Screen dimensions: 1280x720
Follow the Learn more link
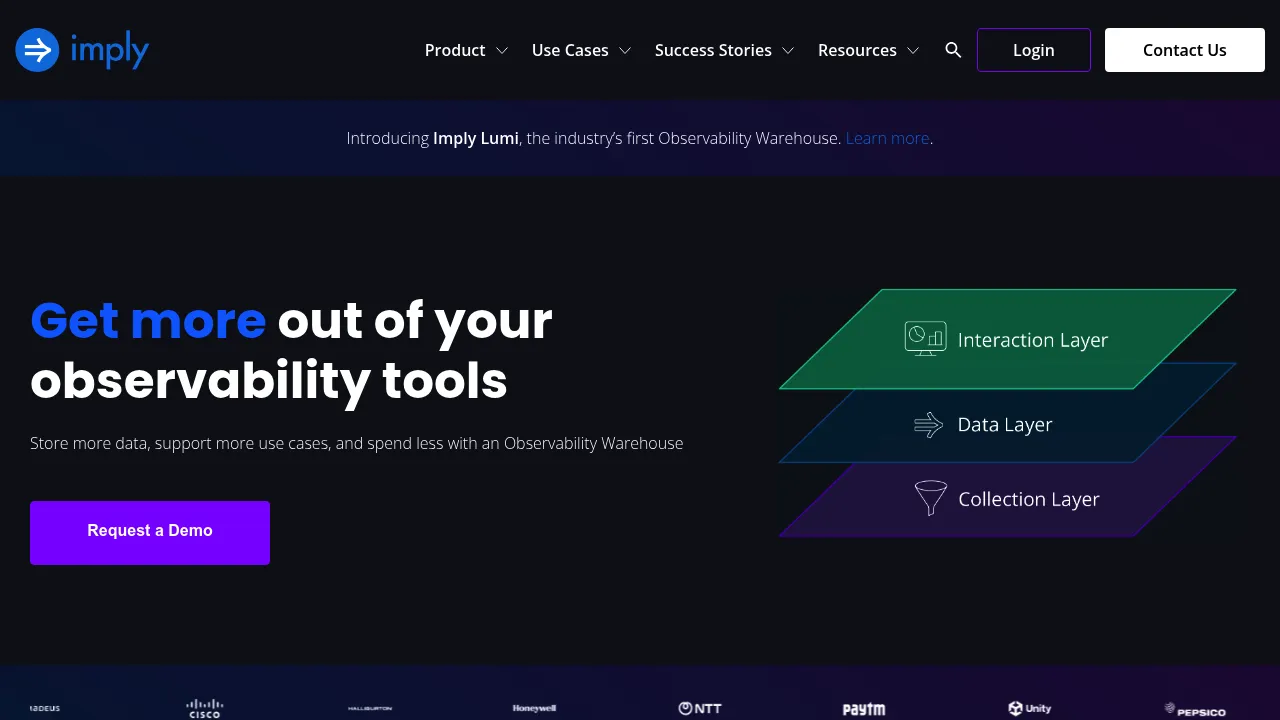[x=887, y=138]
